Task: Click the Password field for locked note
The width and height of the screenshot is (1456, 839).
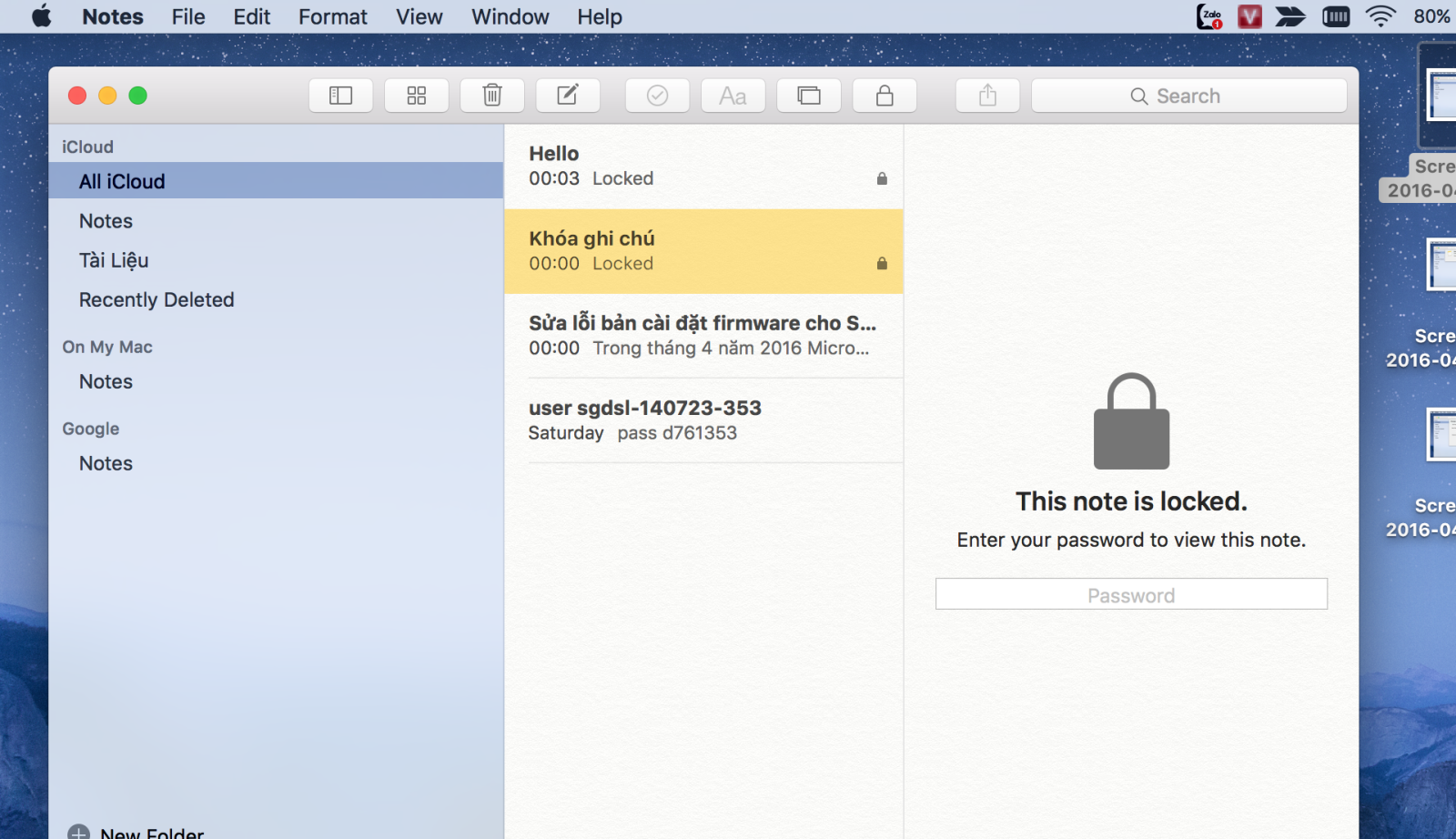Action: click(x=1131, y=594)
